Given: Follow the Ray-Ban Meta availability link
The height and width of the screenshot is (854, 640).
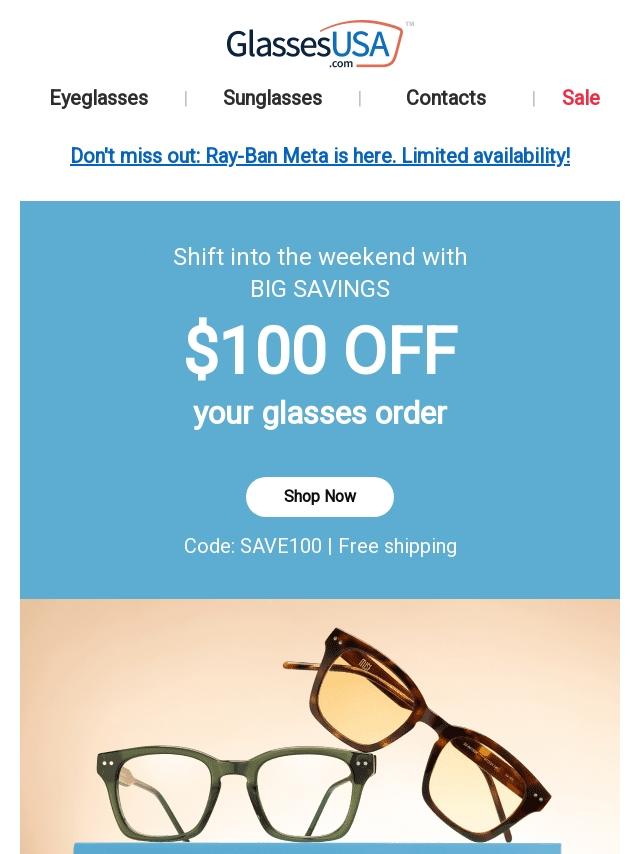Looking at the screenshot, I should [320, 156].
